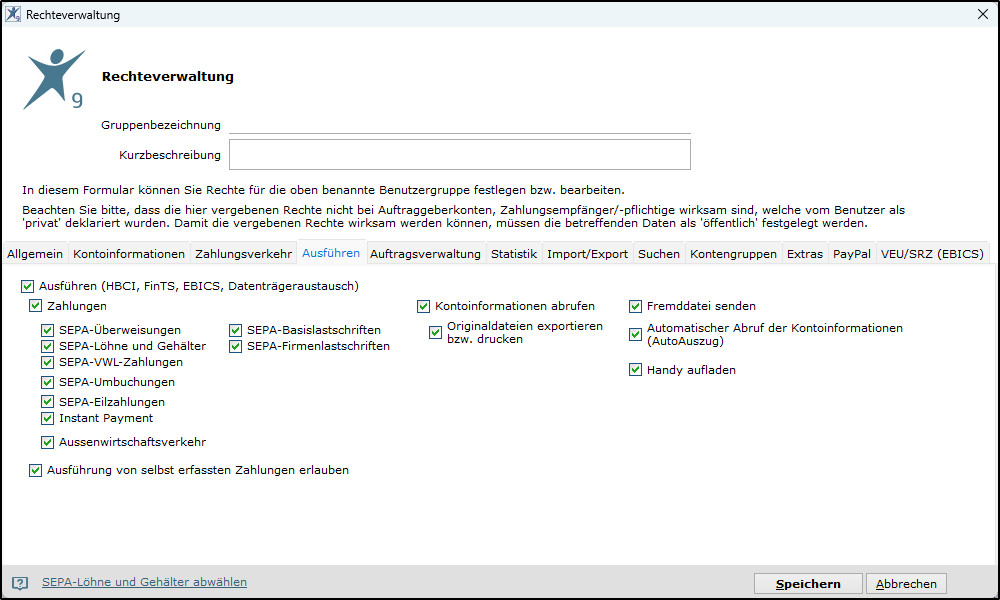Uncheck Ausführen (HBCI, FinTS, EBICS, Datenträgeraustausch)
1000x600 pixels.
[x=27, y=286]
